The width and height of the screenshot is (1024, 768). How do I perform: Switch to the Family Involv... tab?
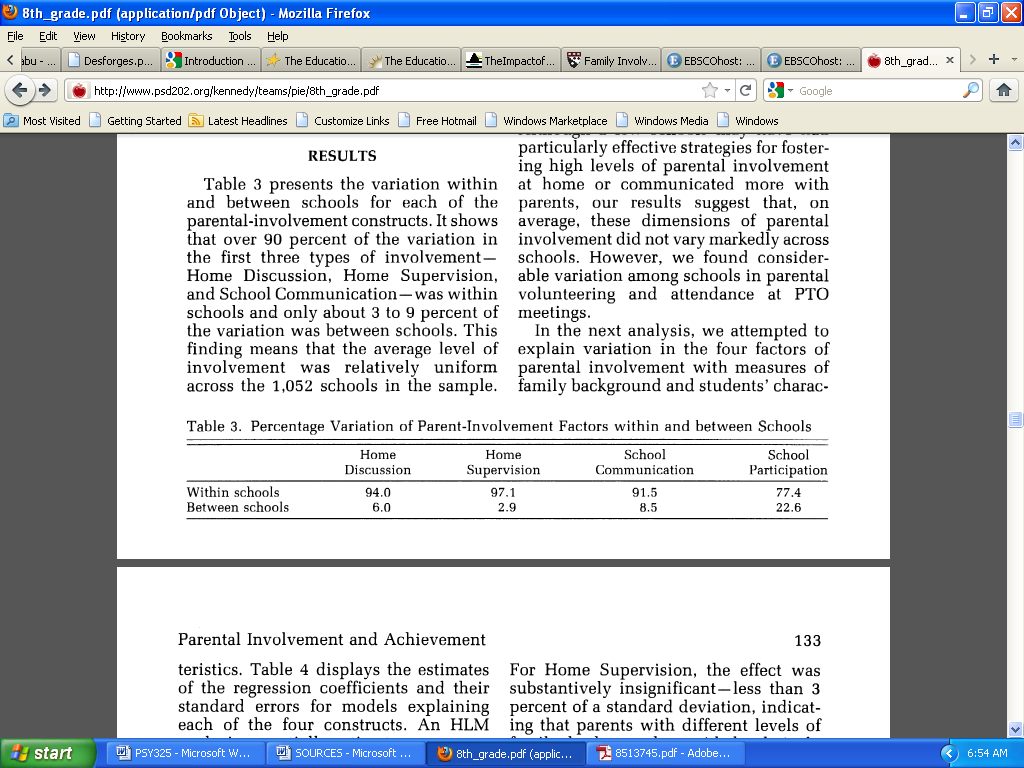[x=611, y=61]
